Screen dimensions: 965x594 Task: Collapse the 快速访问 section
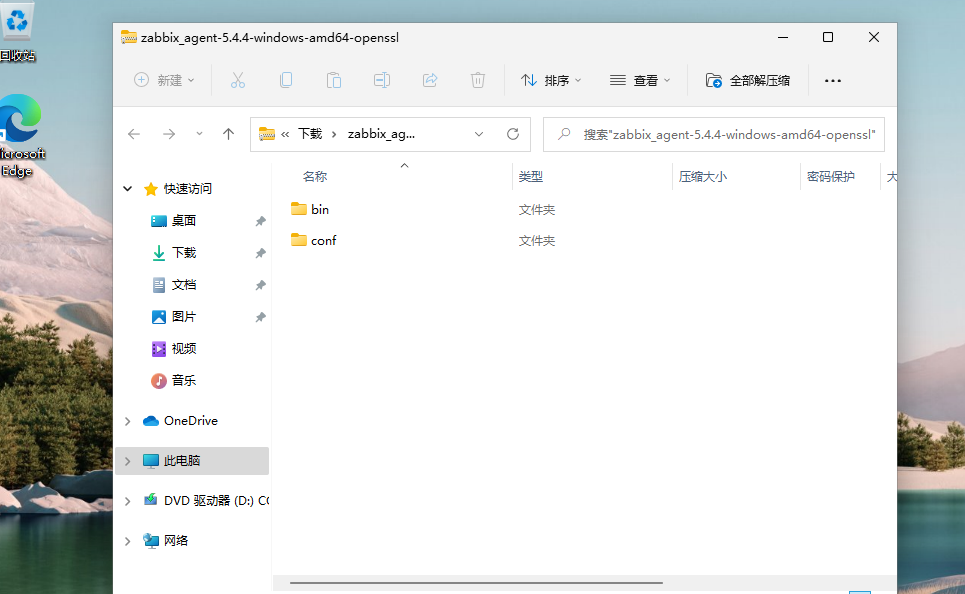127,188
